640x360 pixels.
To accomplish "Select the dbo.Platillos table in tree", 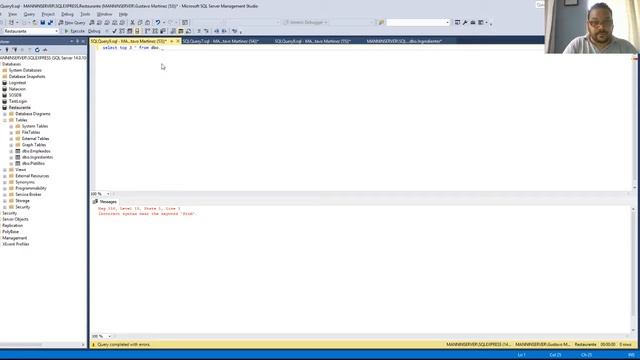I will point(33,163).
